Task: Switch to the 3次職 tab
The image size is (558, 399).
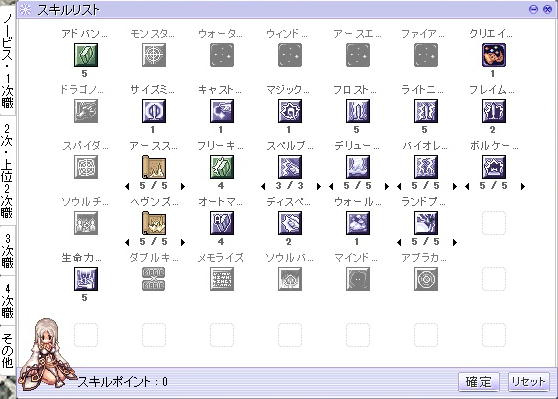Action: [7, 251]
